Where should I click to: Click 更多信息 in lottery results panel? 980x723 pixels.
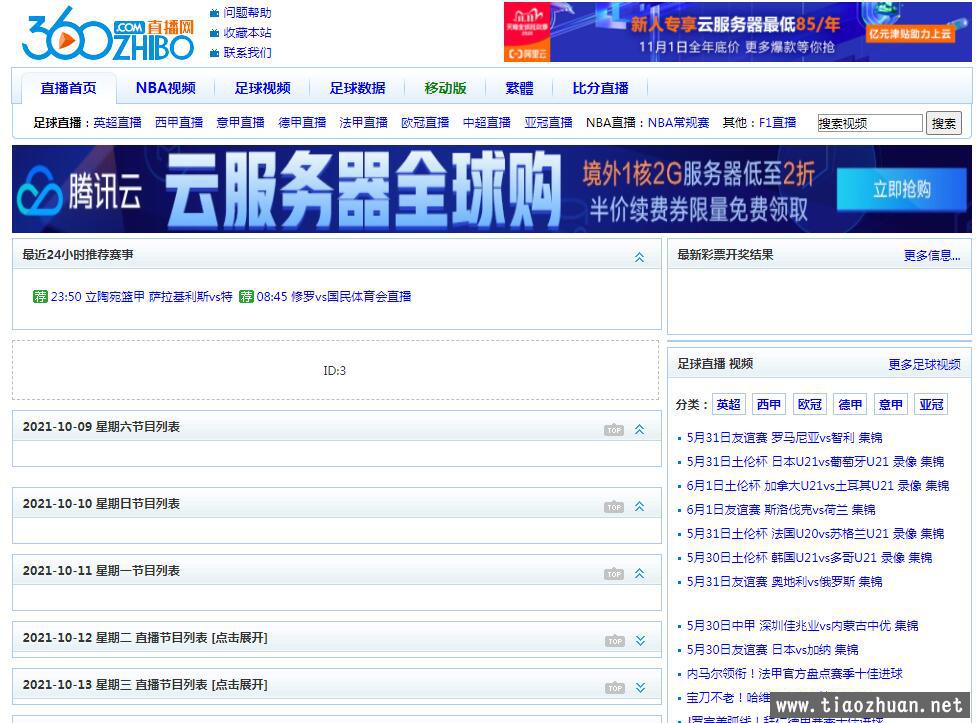932,255
